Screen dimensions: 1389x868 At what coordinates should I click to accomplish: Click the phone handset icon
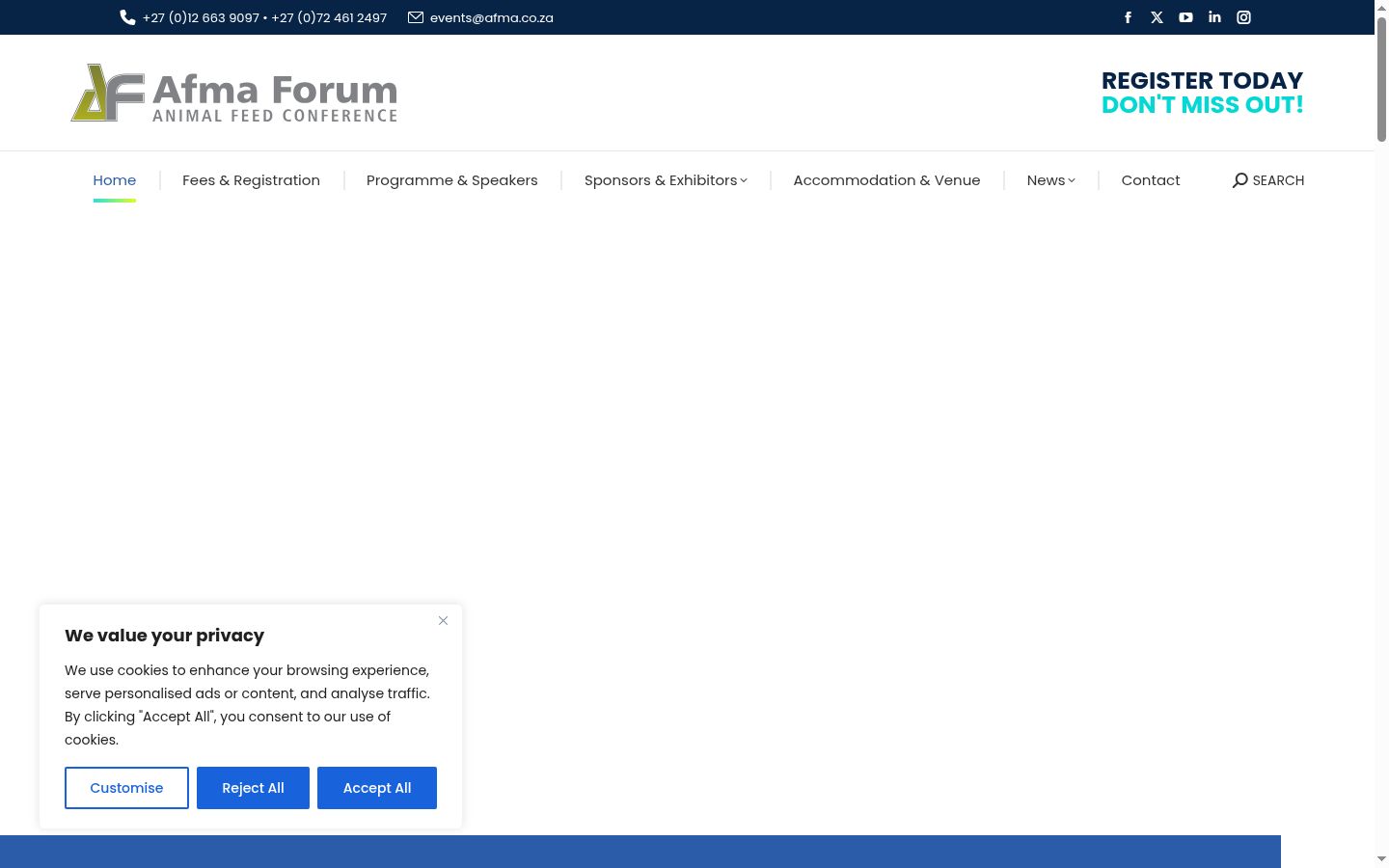click(x=127, y=17)
